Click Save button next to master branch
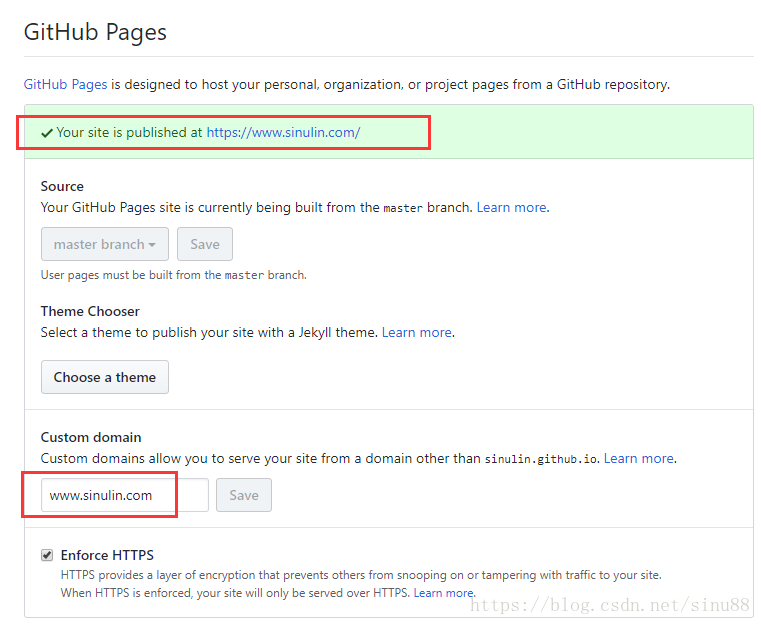This screenshot has width=761, height=625. coord(205,244)
